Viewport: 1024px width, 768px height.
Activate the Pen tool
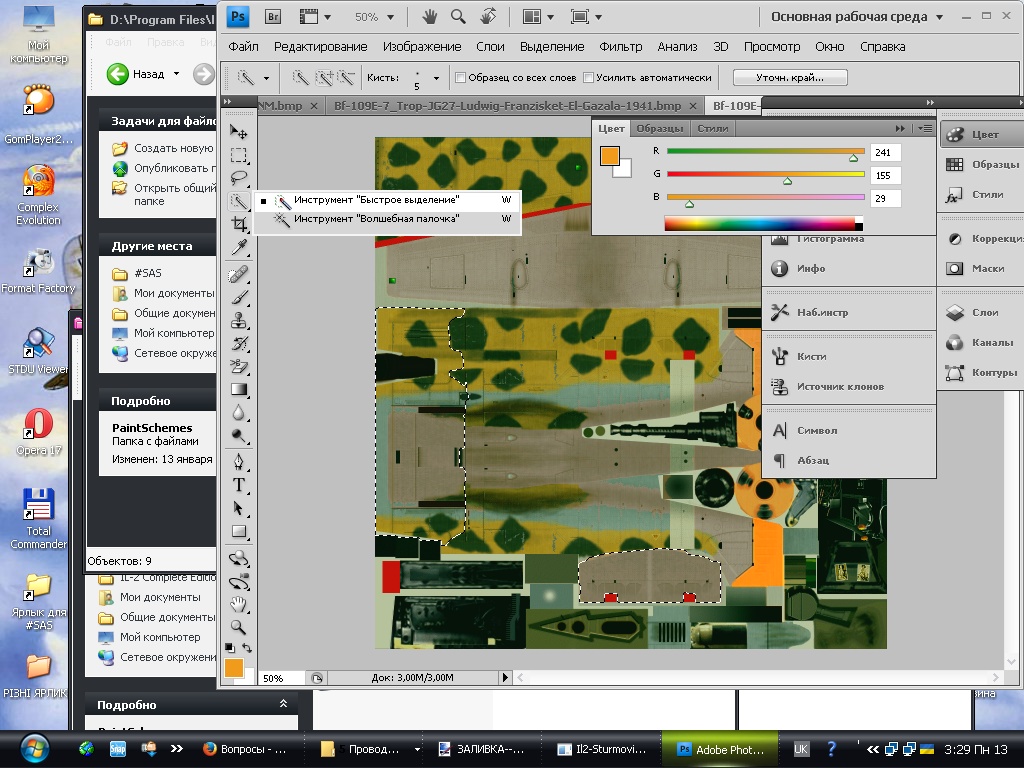pyautogui.click(x=239, y=462)
